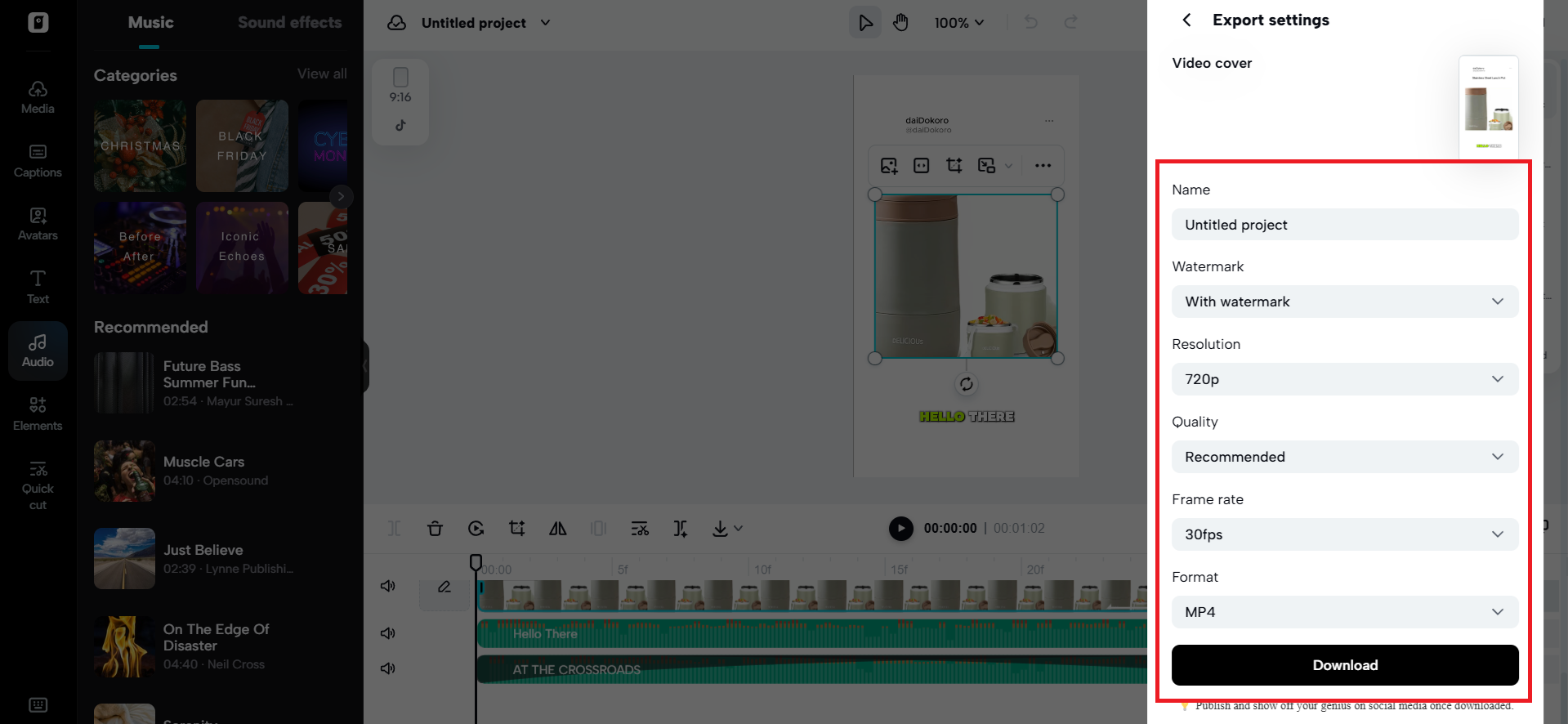Collapse the left audio panel handle
The width and height of the screenshot is (1568, 724).
366,366
